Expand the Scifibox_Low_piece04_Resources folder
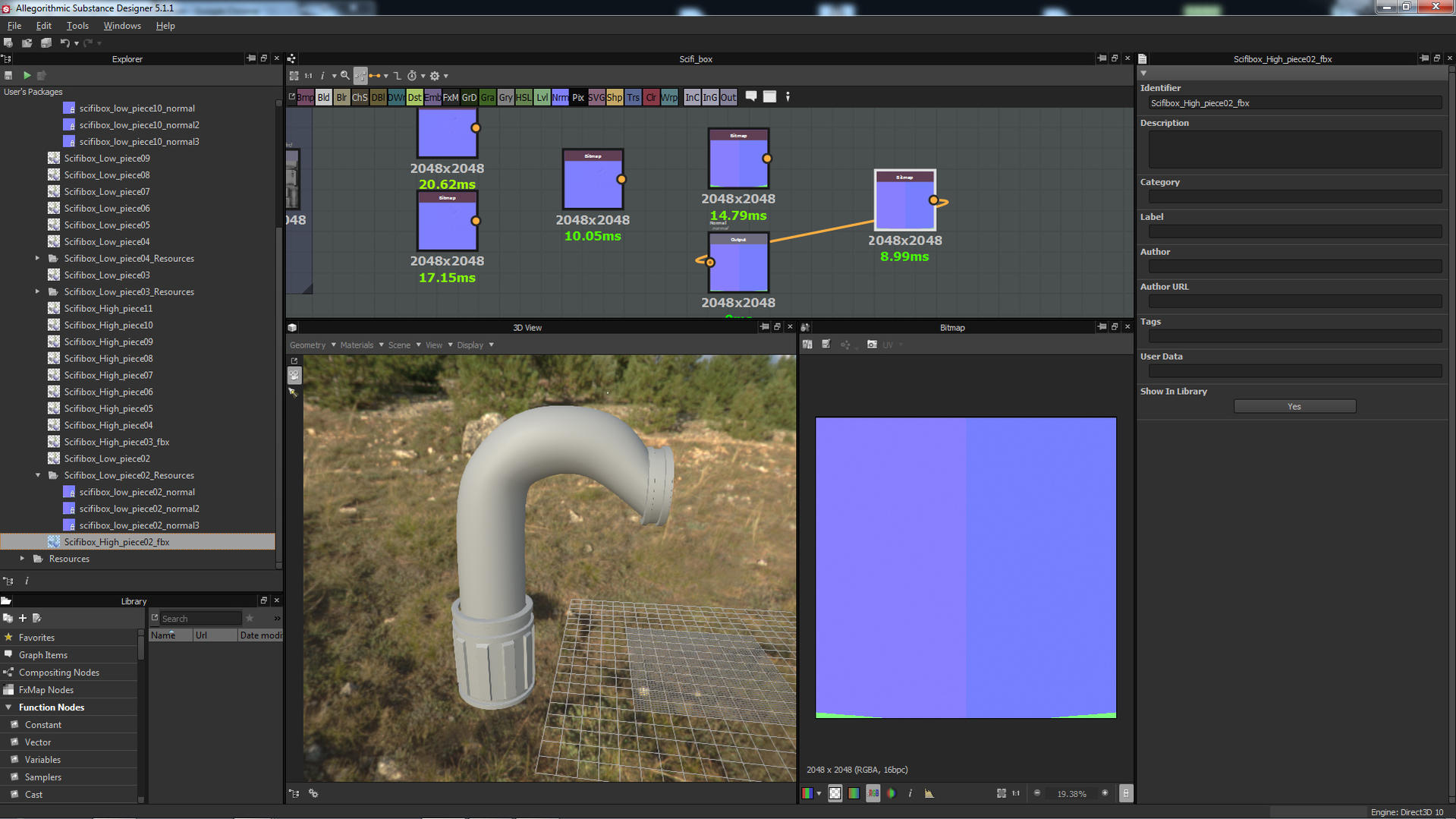 click(x=38, y=258)
